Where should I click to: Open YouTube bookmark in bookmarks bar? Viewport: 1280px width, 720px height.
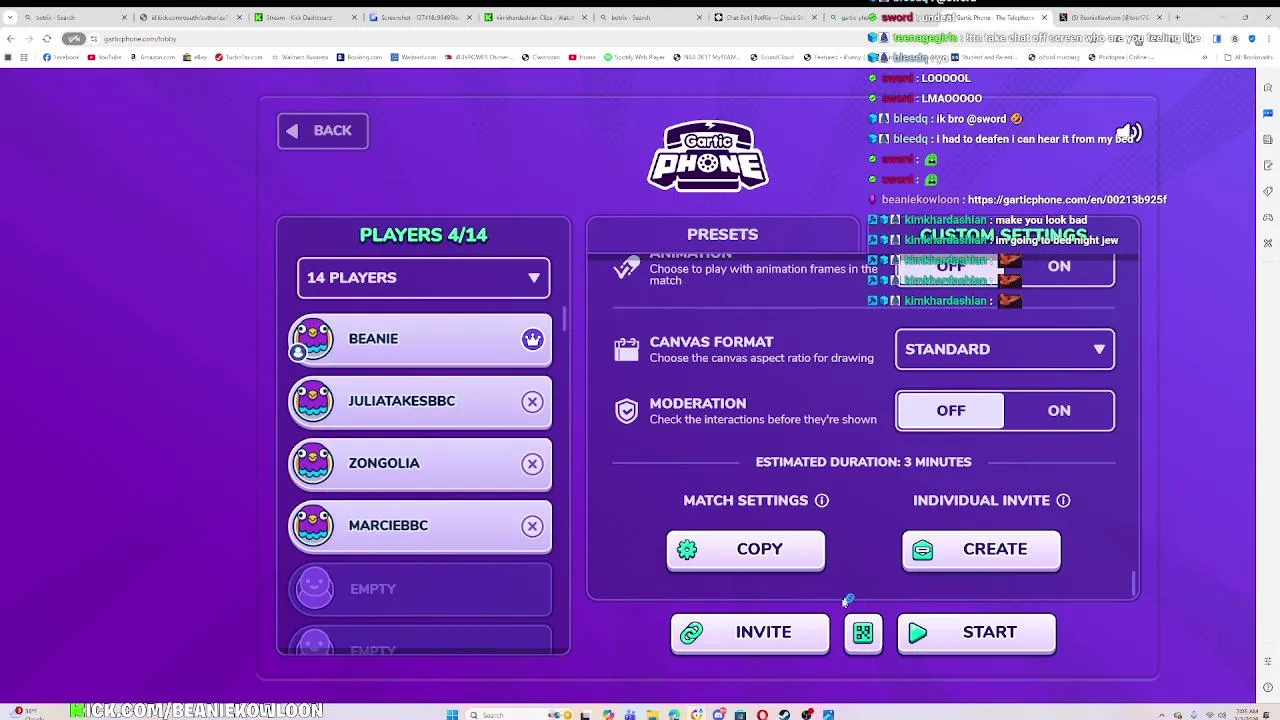pos(106,57)
